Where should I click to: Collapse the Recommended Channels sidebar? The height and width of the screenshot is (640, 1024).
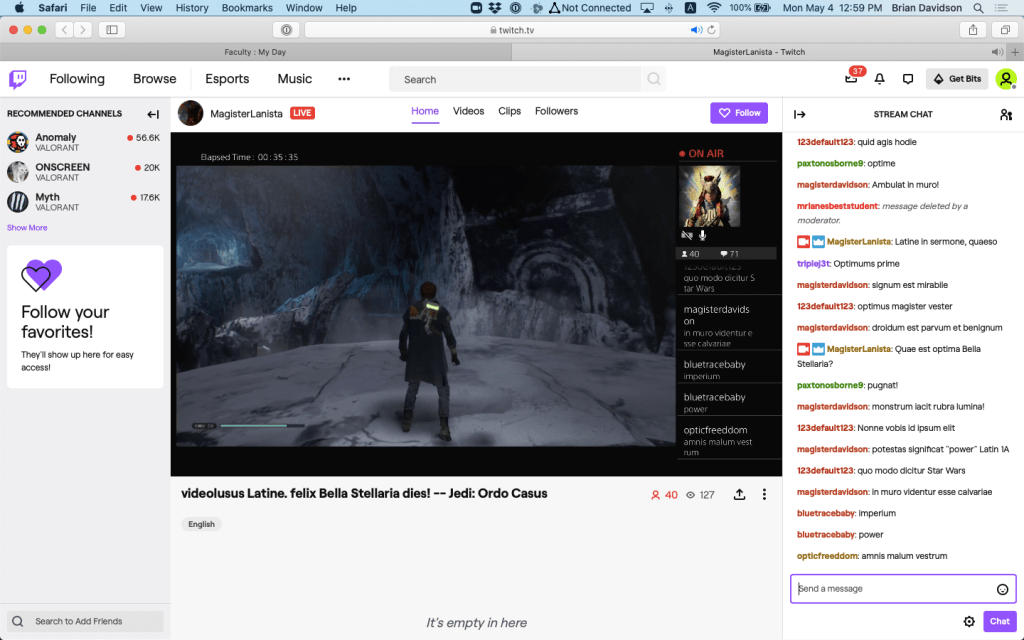153,114
